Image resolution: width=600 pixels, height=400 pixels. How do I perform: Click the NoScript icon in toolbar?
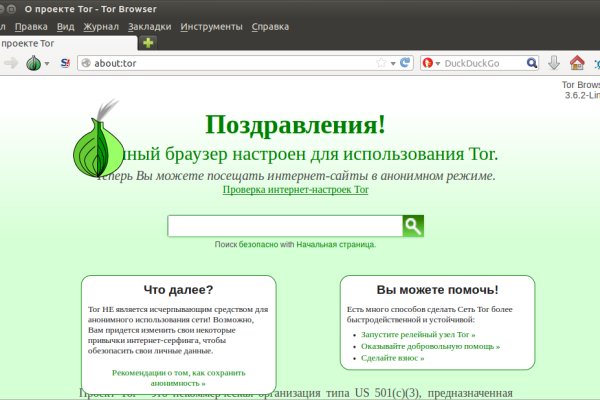click(66, 63)
